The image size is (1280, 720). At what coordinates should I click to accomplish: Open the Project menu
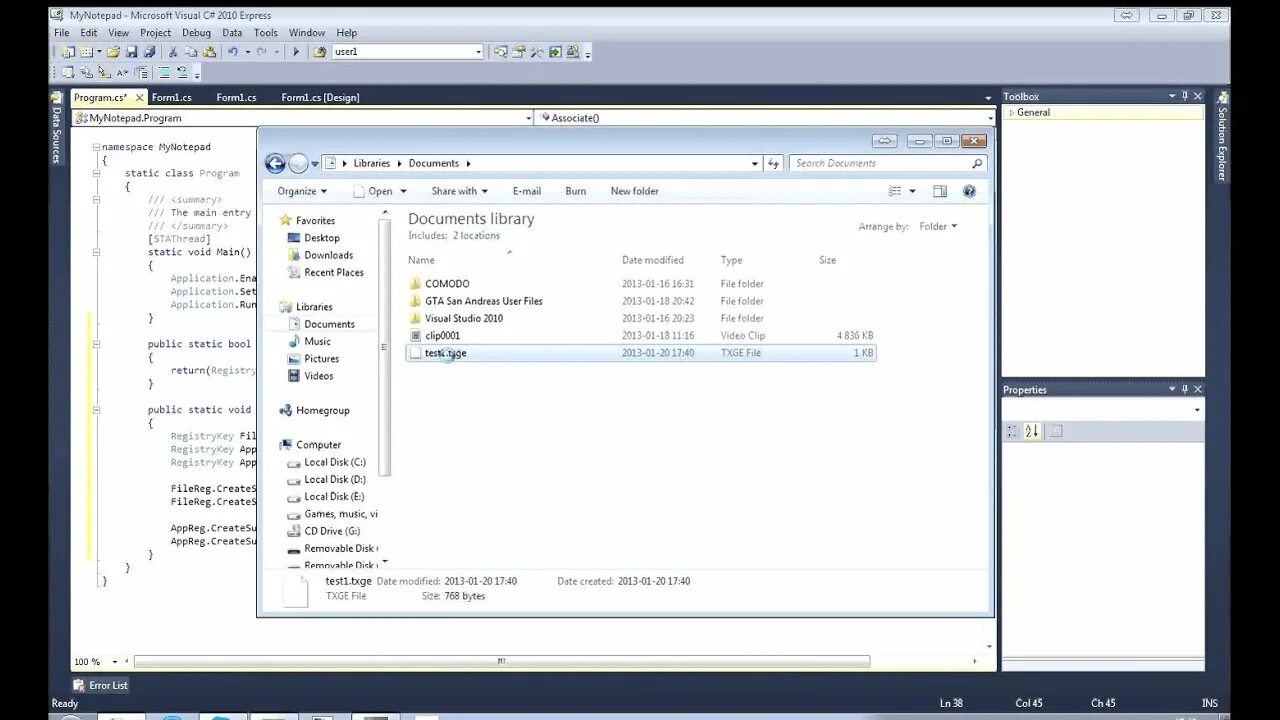pyautogui.click(x=155, y=33)
